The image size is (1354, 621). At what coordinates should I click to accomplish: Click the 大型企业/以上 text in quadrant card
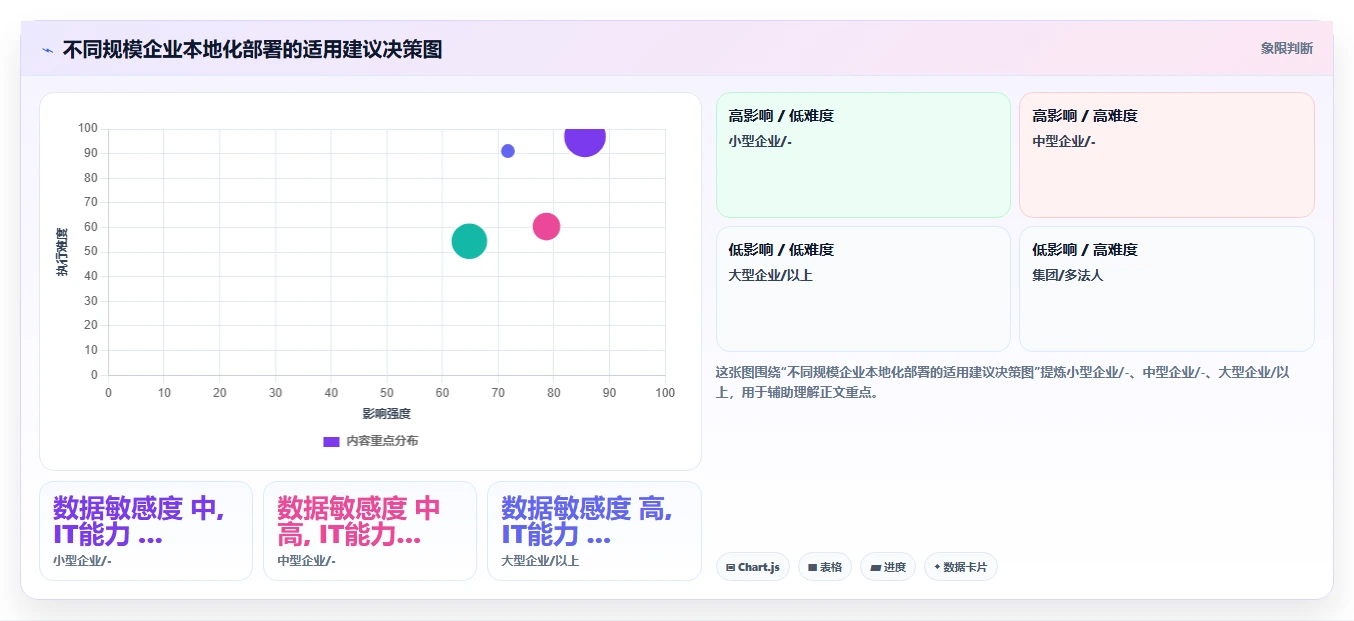[771, 275]
